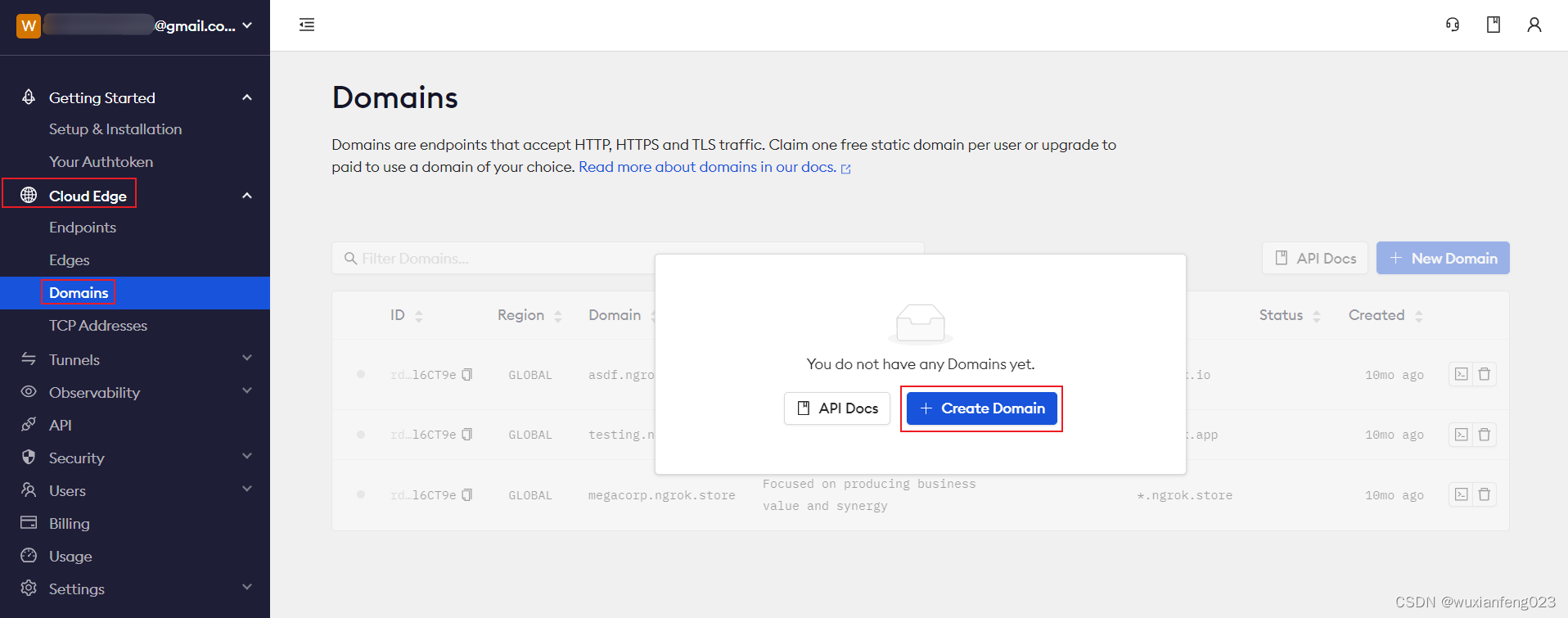This screenshot has width=1568, height=618.
Task: Click the Observability eye icon
Action: (x=29, y=391)
